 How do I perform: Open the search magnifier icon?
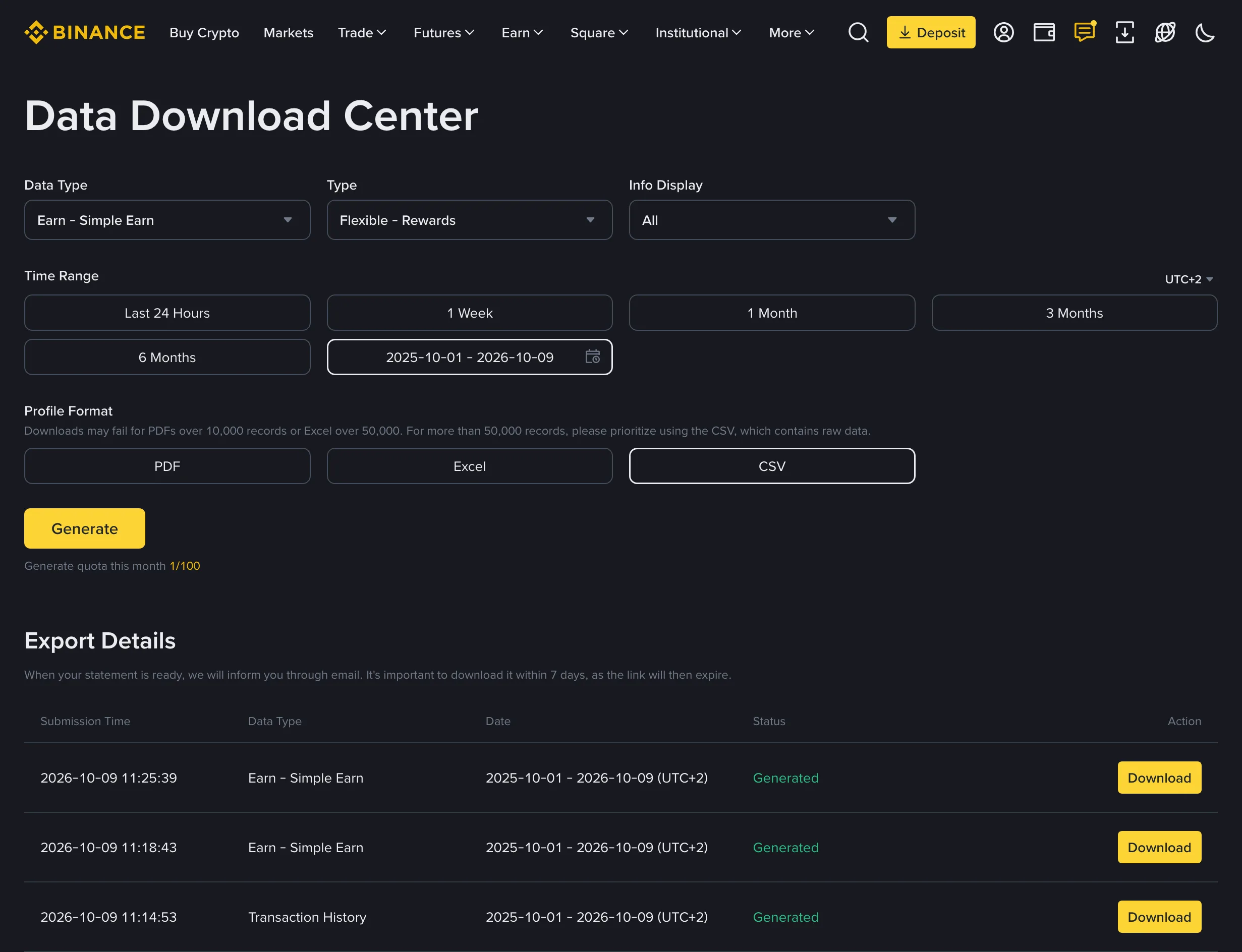(858, 32)
